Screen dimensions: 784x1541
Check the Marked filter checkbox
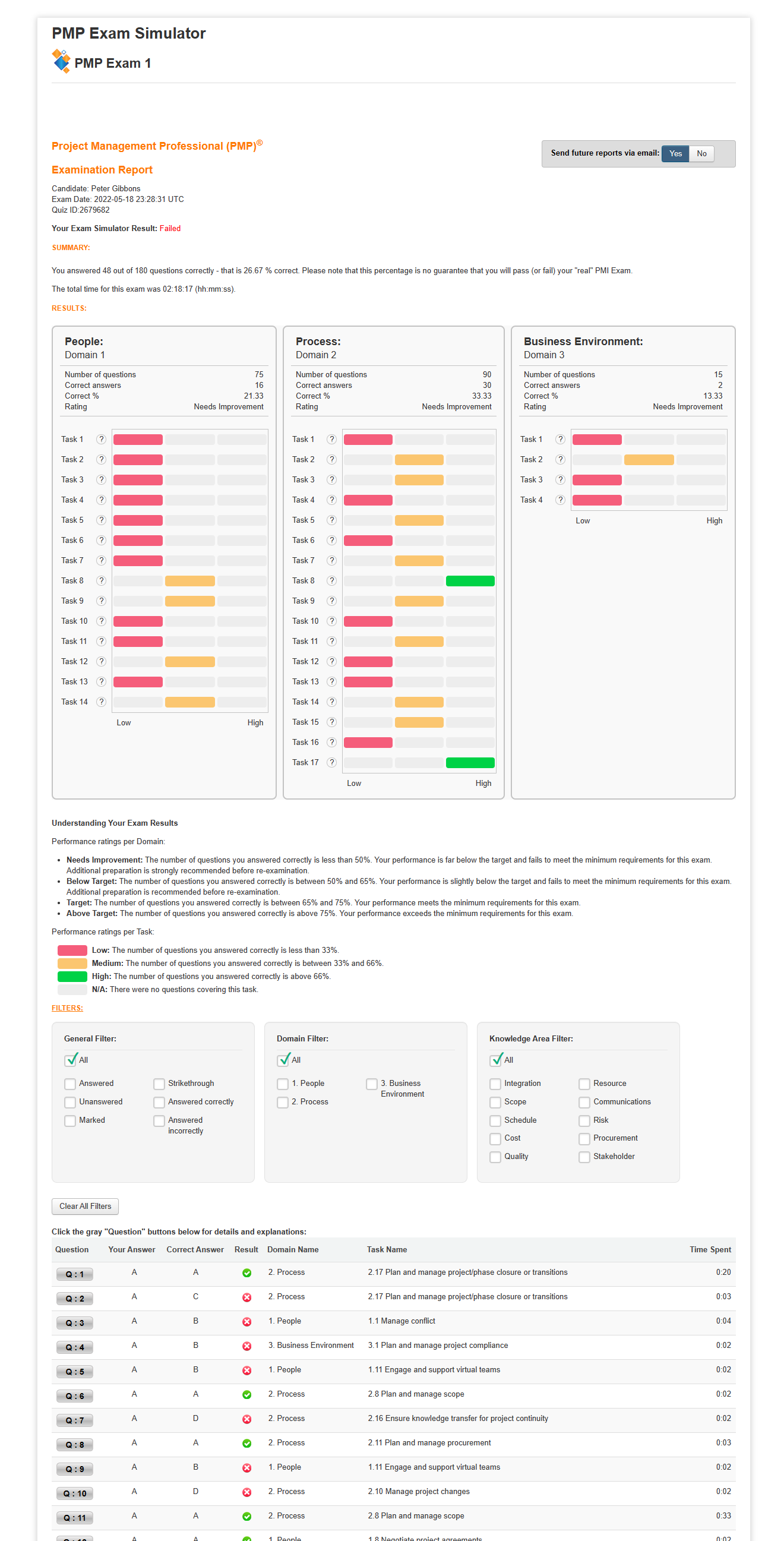click(x=70, y=1121)
